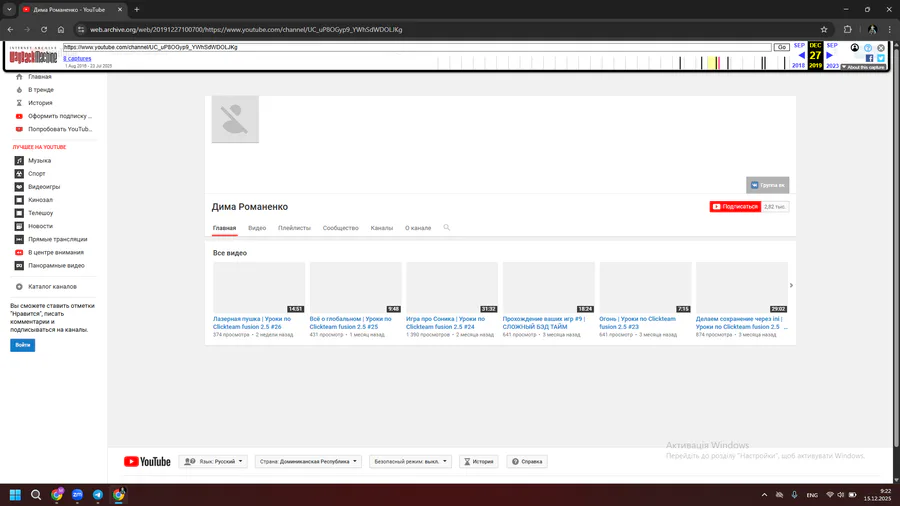The width and height of the screenshot is (900, 506).
Task: Click the channel search magnifier icon
Action: click(447, 228)
